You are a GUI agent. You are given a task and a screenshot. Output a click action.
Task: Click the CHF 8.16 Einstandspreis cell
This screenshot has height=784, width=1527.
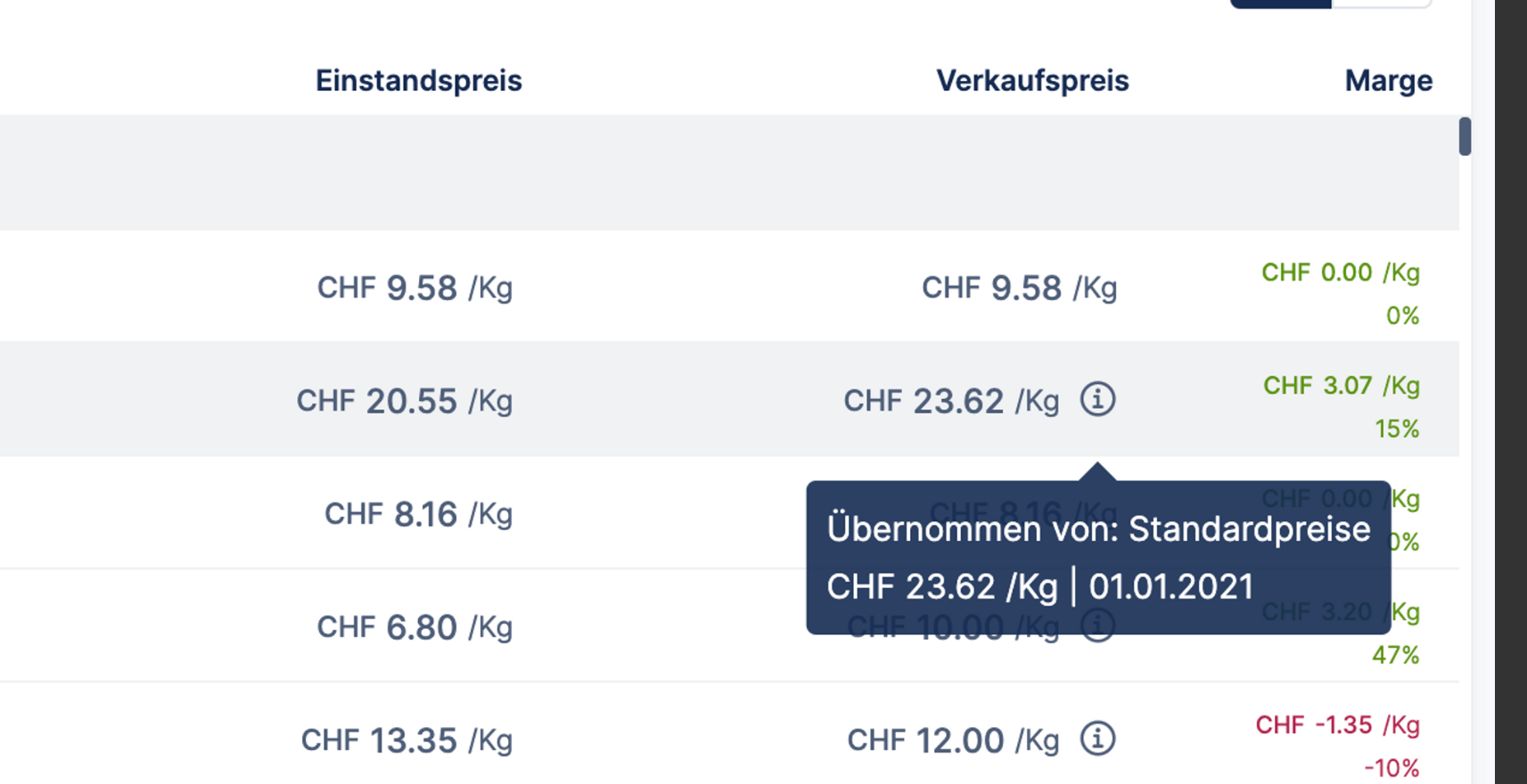click(418, 514)
